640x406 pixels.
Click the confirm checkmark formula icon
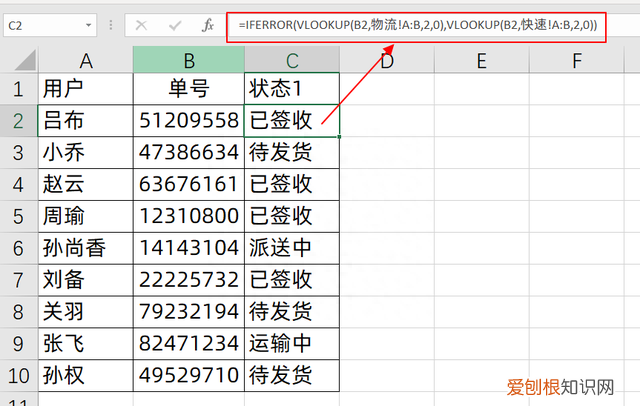(x=175, y=26)
